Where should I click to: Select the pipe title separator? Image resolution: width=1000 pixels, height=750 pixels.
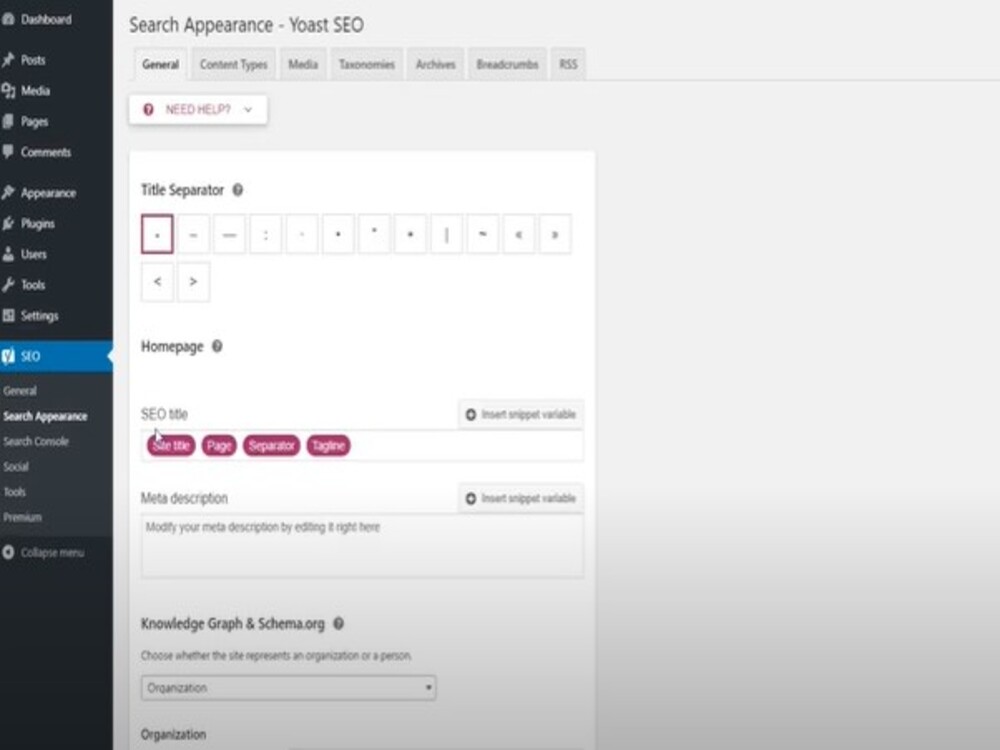[445, 233]
